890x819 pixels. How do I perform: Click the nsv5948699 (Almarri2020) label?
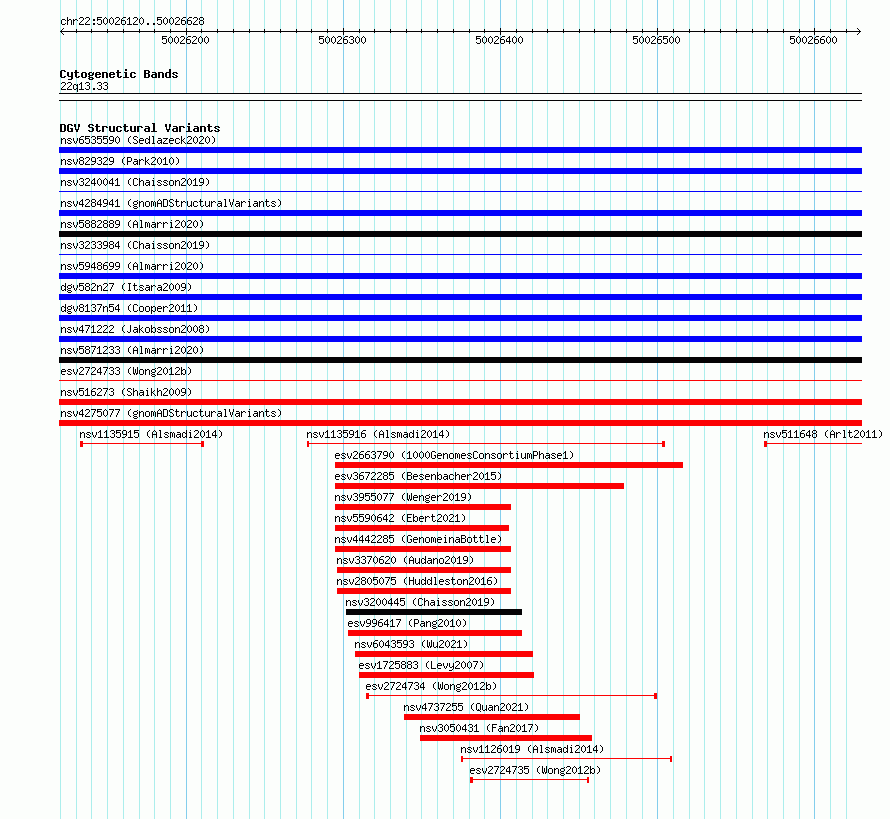point(132,266)
